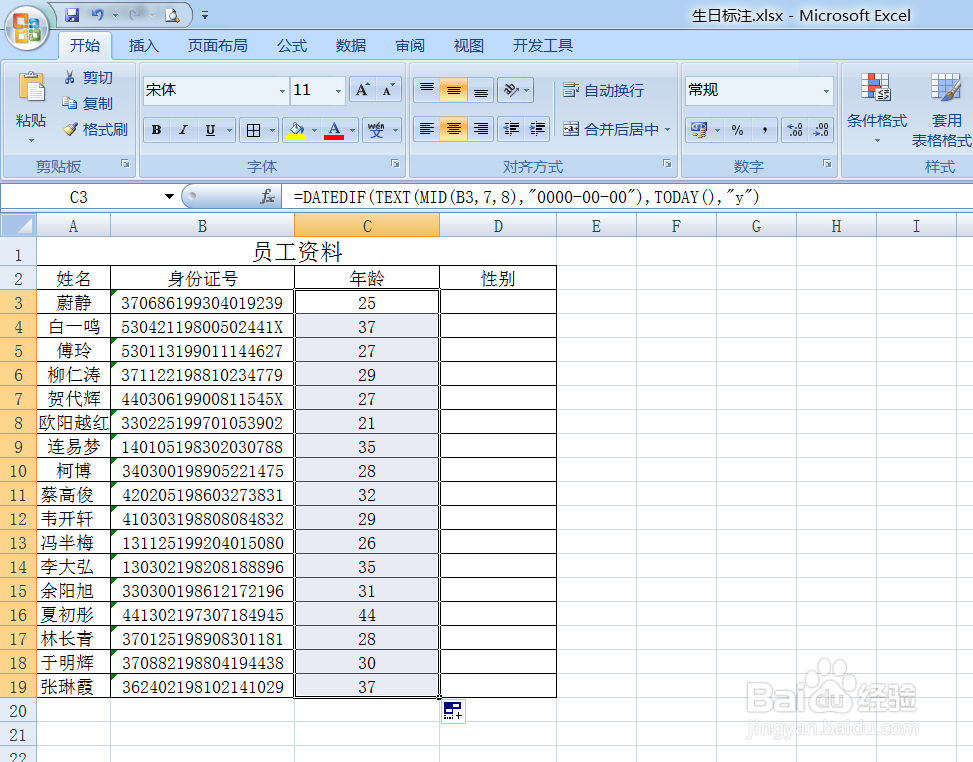Click the Paste clipboard icon
The height and width of the screenshot is (762, 973).
coord(31,87)
